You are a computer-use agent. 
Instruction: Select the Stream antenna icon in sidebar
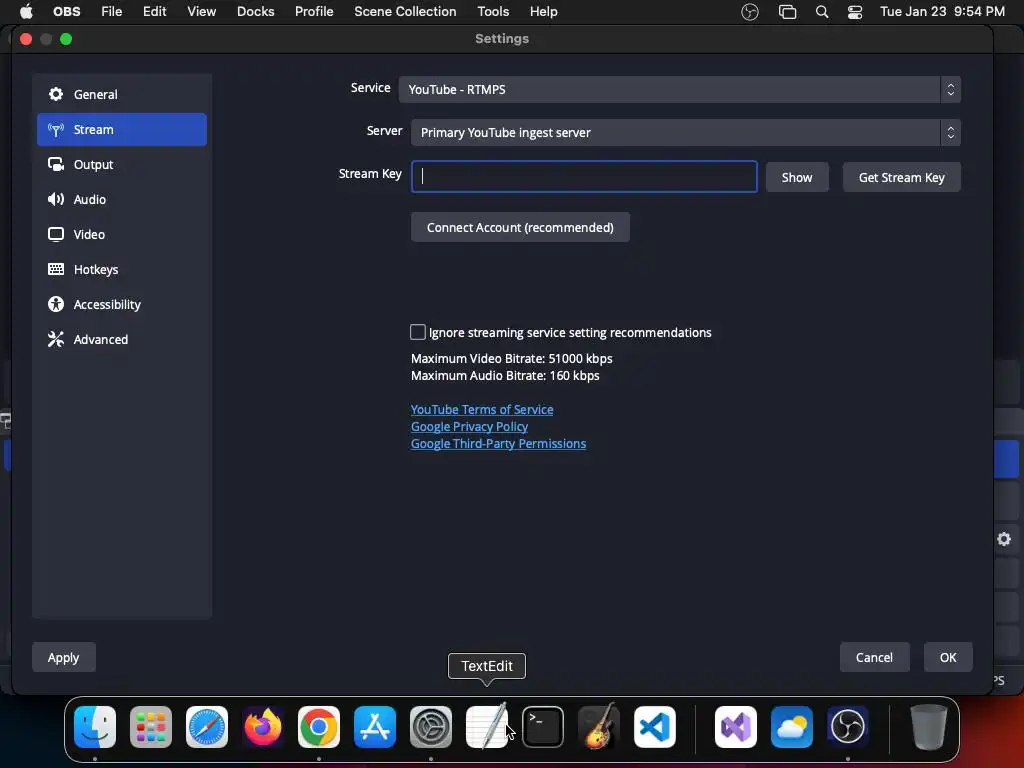(x=56, y=129)
